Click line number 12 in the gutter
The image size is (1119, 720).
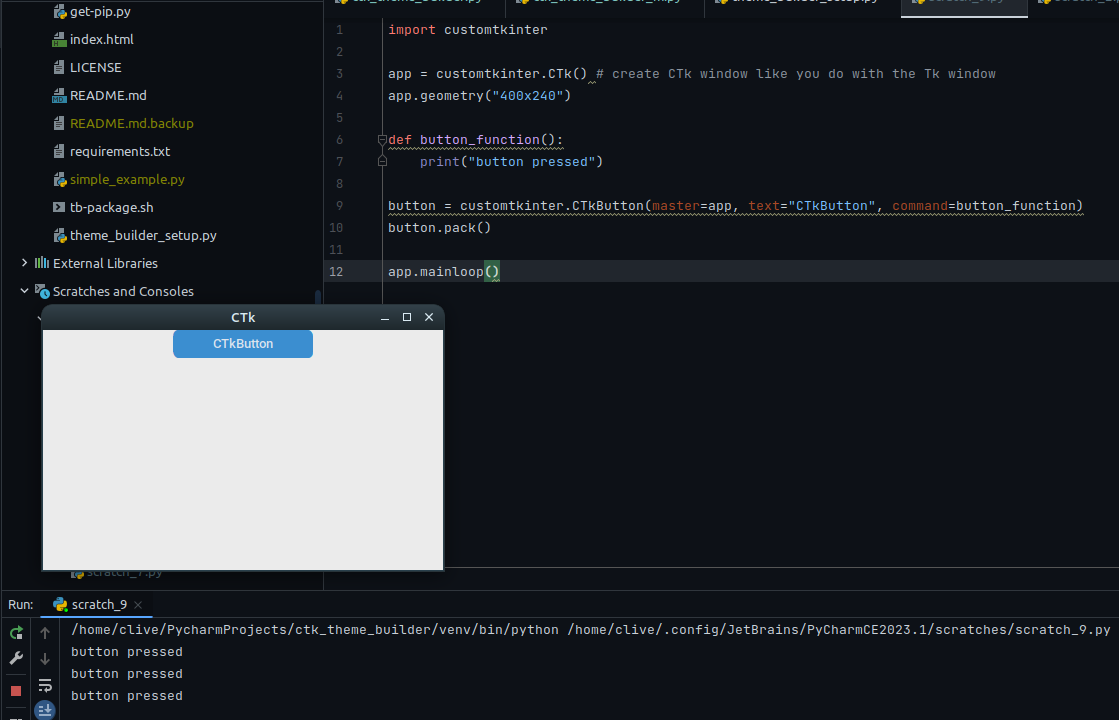pyautogui.click(x=338, y=270)
